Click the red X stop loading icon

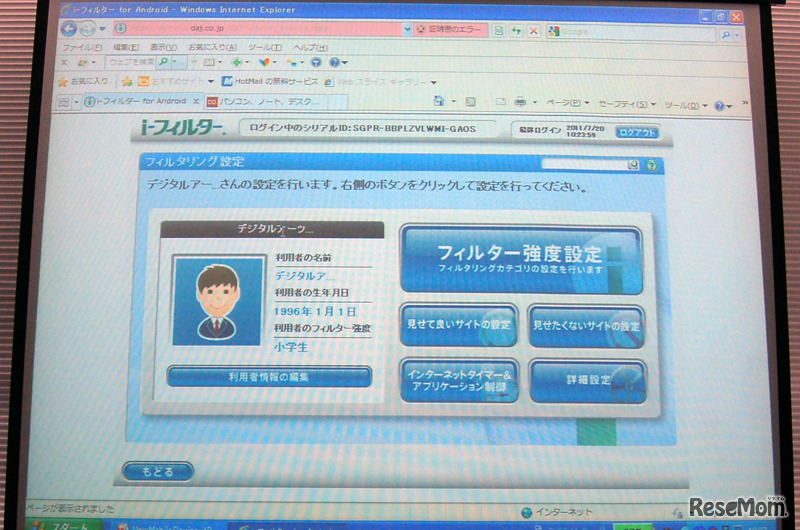533,31
